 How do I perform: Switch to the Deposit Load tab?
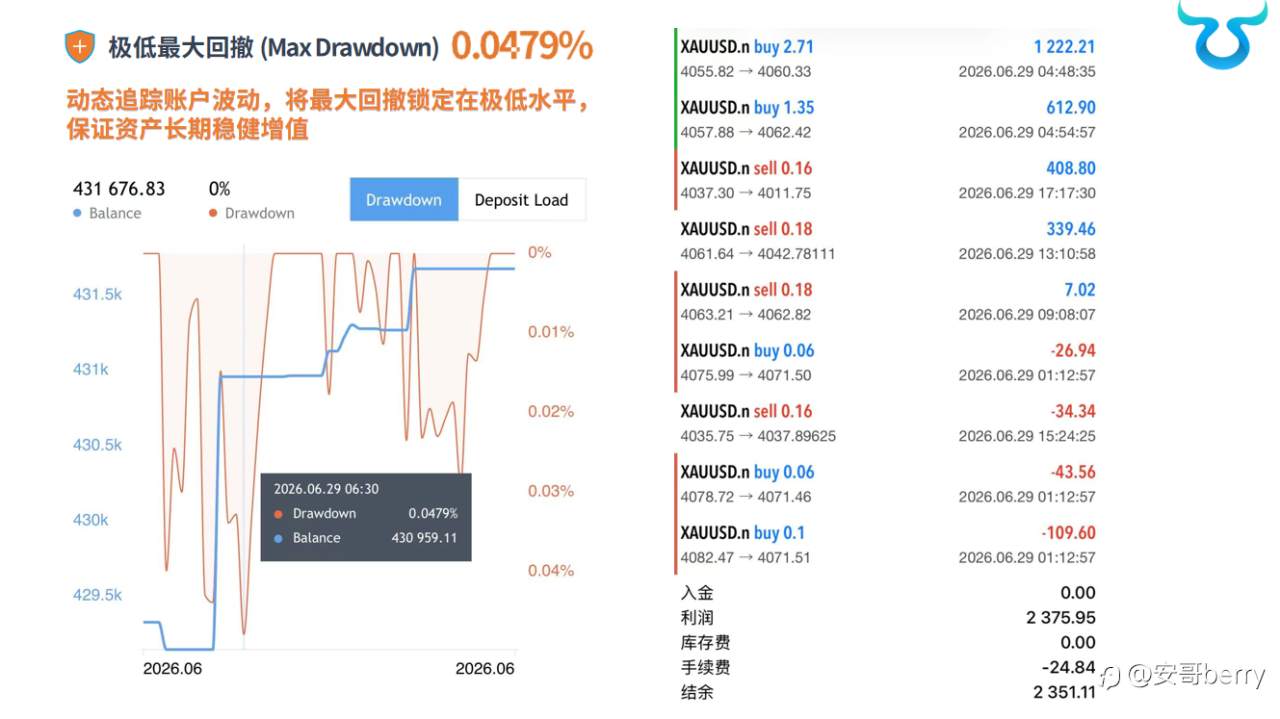click(x=521, y=199)
